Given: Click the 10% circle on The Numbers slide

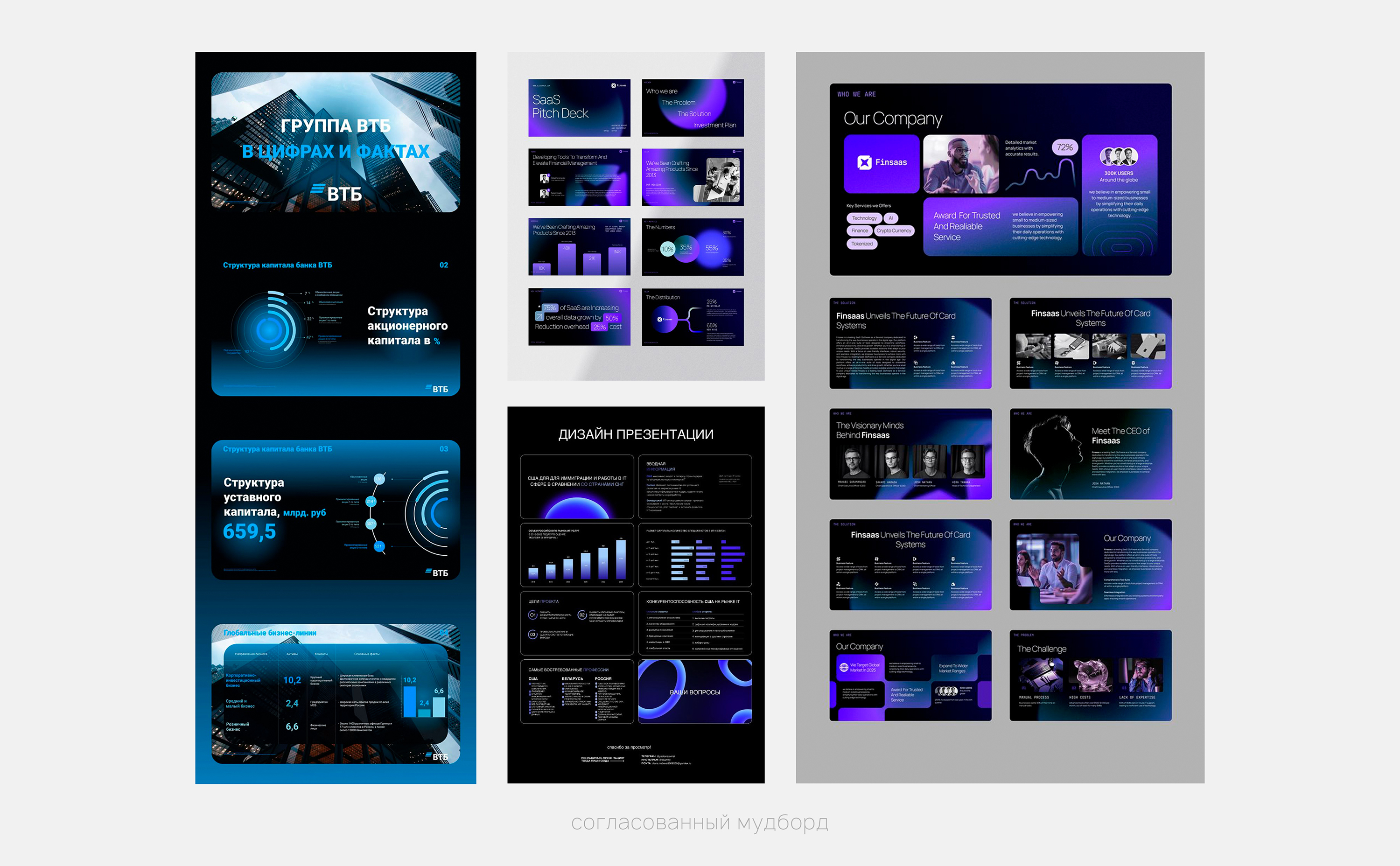Looking at the screenshot, I should [x=667, y=249].
